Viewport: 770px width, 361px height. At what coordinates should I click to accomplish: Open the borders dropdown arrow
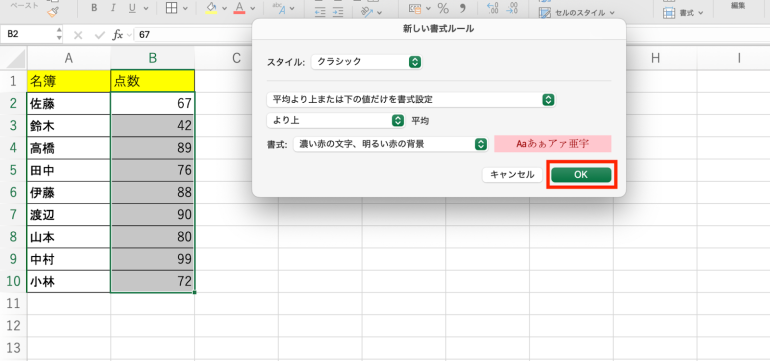coord(185,8)
